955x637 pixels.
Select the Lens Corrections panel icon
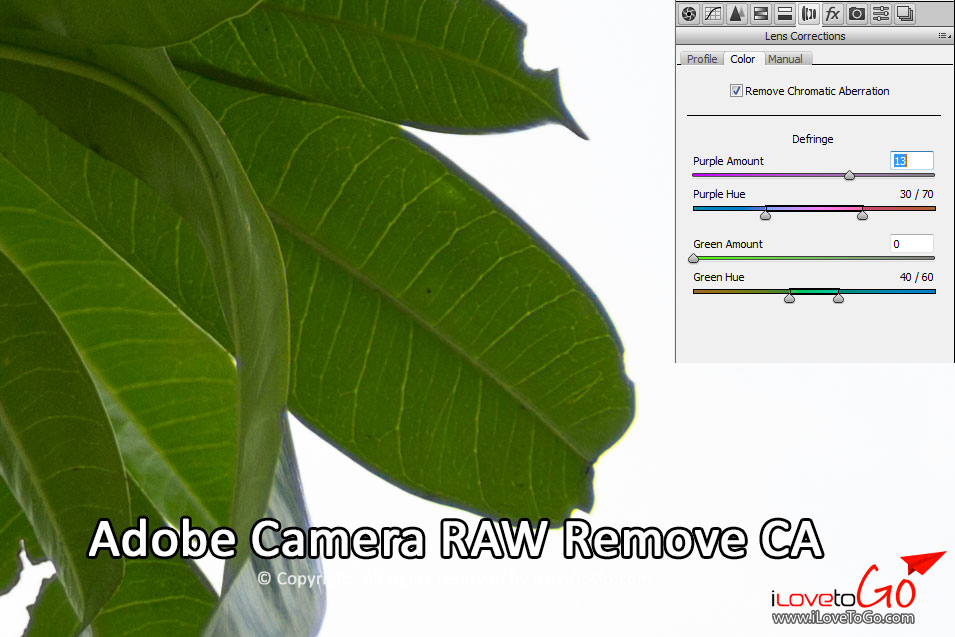[x=809, y=13]
